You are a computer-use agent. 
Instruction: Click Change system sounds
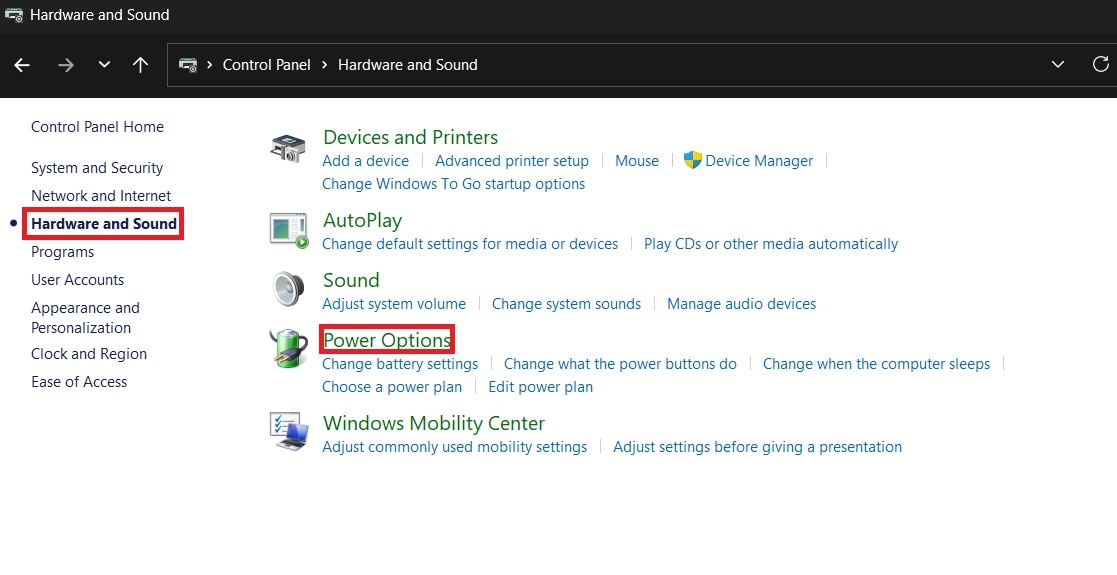[566, 304]
